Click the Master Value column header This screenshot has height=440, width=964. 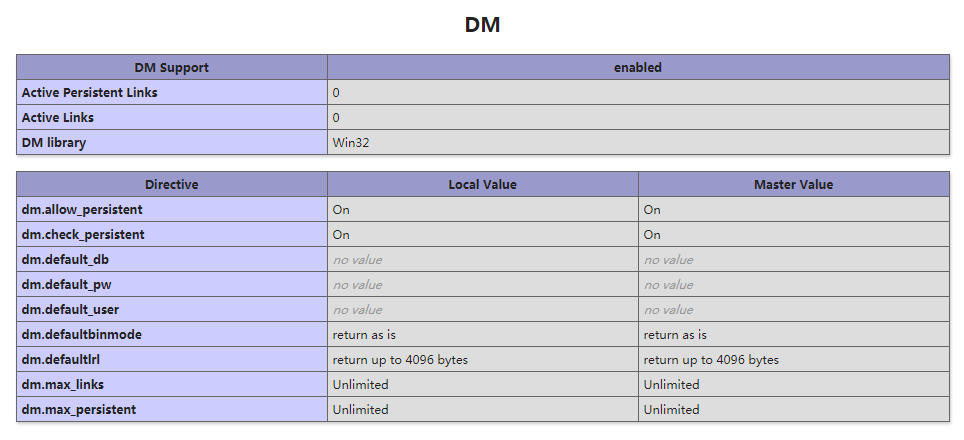pyautogui.click(x=794, y=184)
